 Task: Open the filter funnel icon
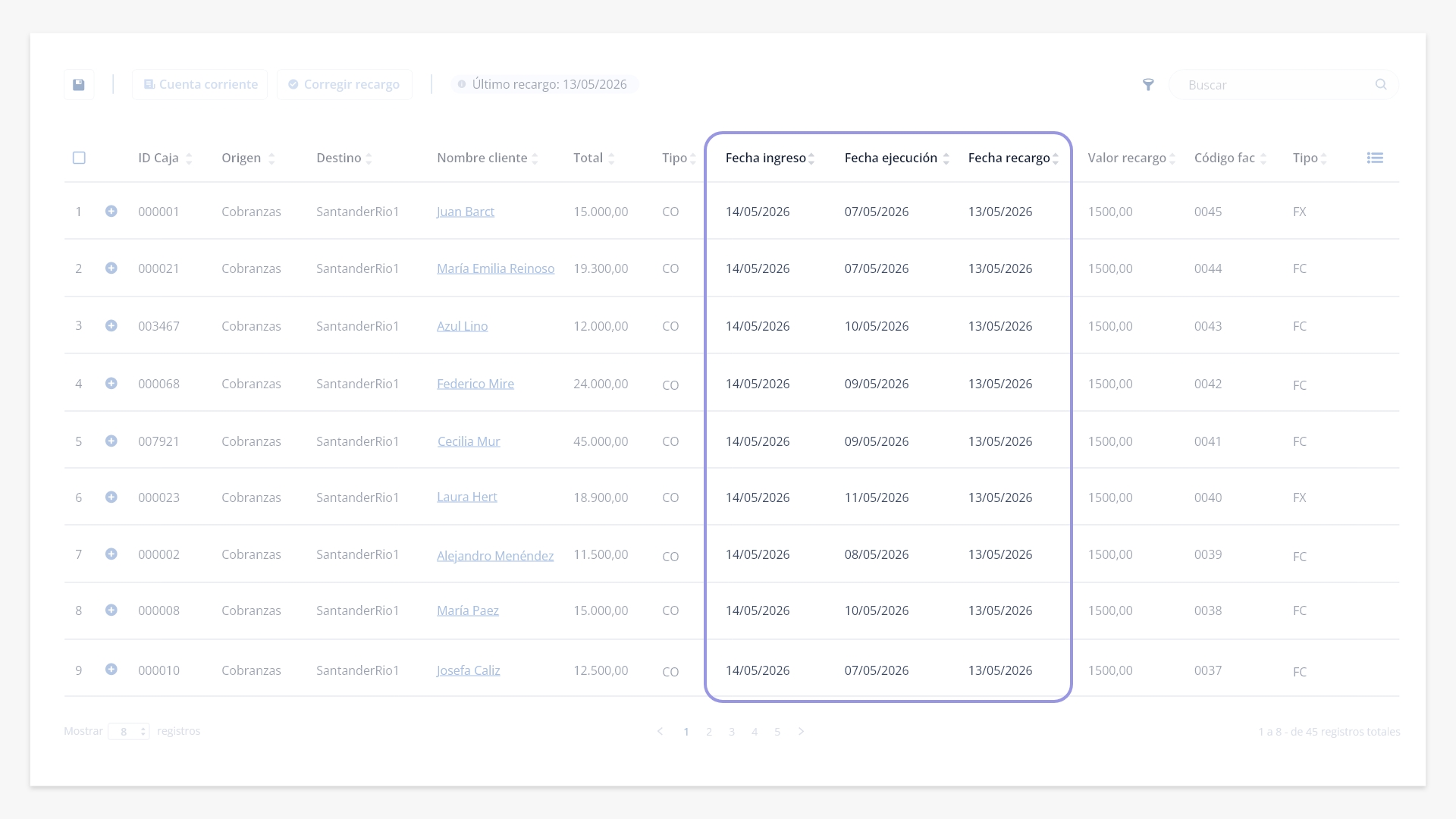[1148, 84]
